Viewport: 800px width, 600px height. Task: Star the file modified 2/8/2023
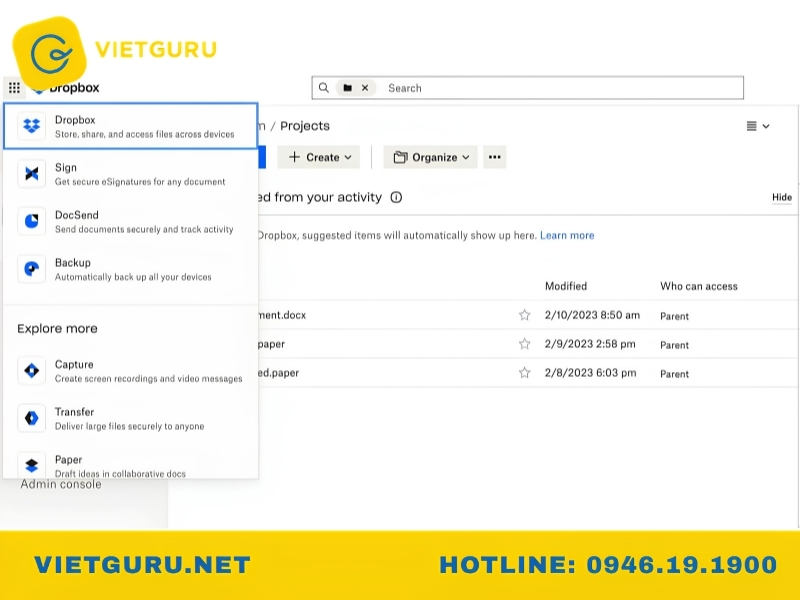point(524,373)
